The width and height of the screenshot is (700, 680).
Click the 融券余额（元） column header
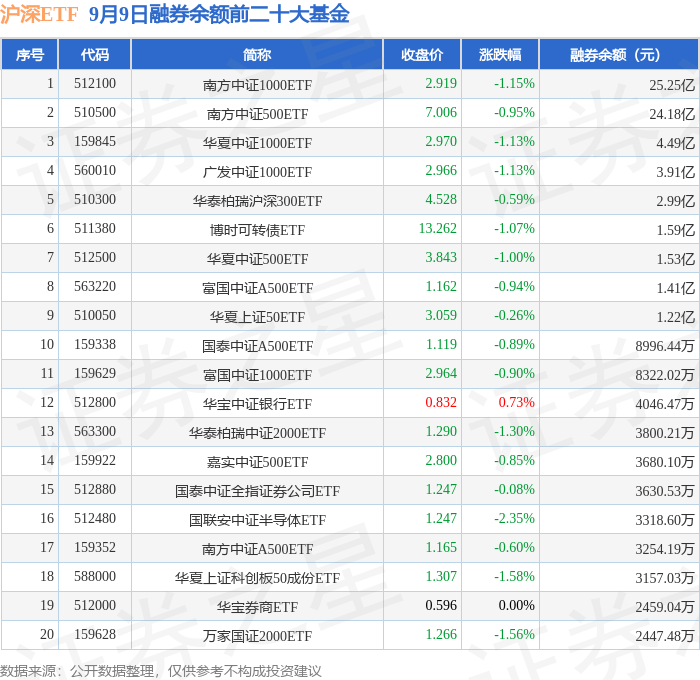click(619, 54)
